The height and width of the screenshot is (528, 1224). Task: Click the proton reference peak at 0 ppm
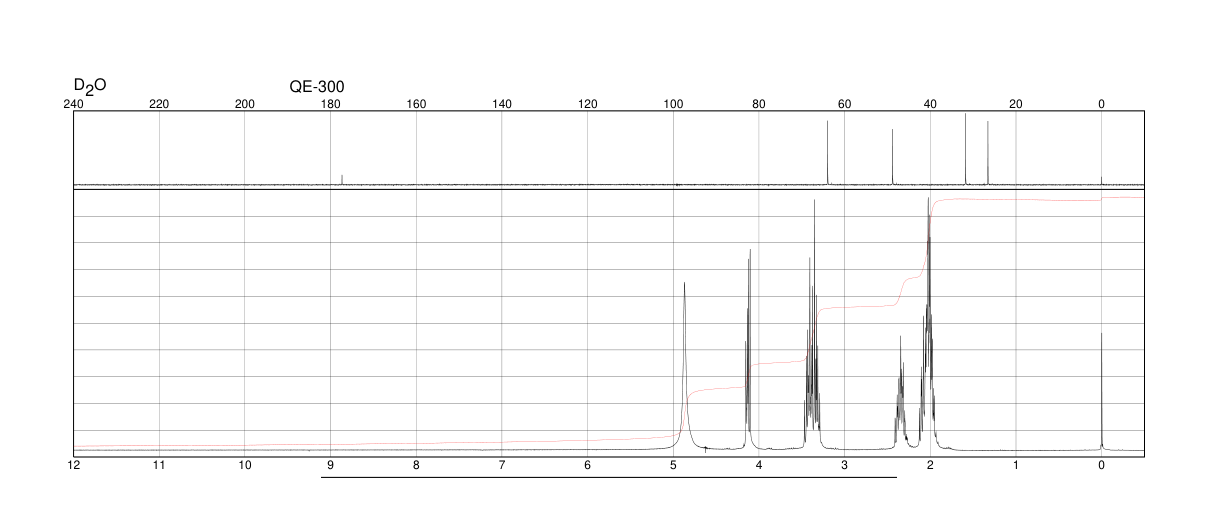tap(1102, 391)
